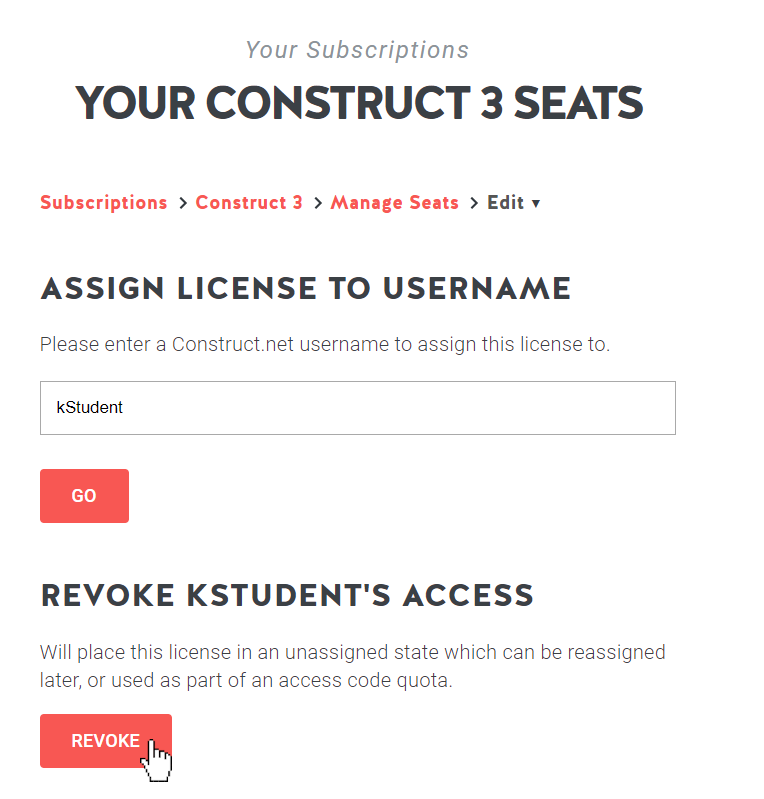
Task: Click the 'Your Construct 3 Seats' title
Action: coord(359,103)
